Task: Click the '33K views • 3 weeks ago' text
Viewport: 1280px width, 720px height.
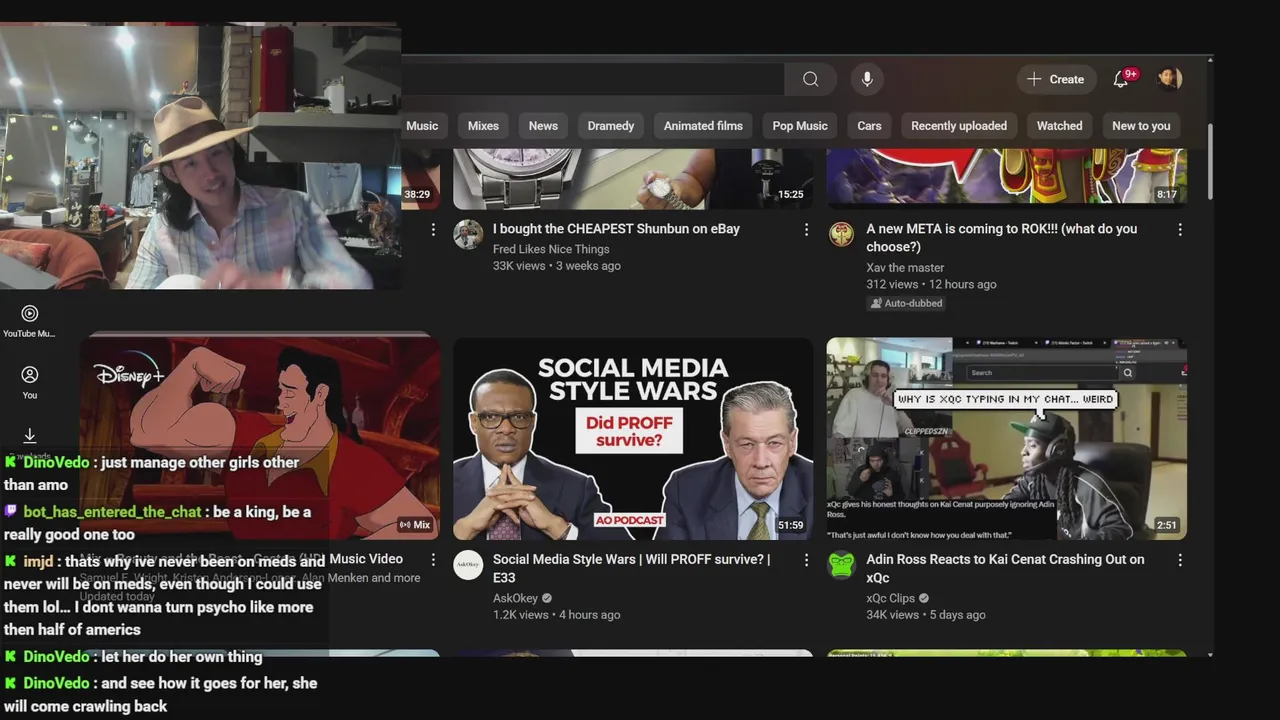Action: [x=556, y=266]
